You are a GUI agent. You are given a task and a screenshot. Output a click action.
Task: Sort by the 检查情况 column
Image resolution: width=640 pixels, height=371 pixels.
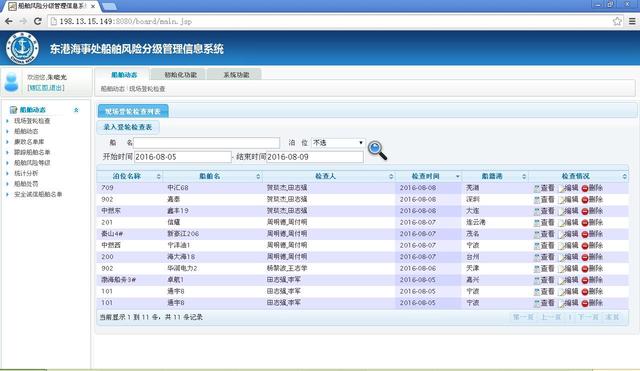pos(578,176)
